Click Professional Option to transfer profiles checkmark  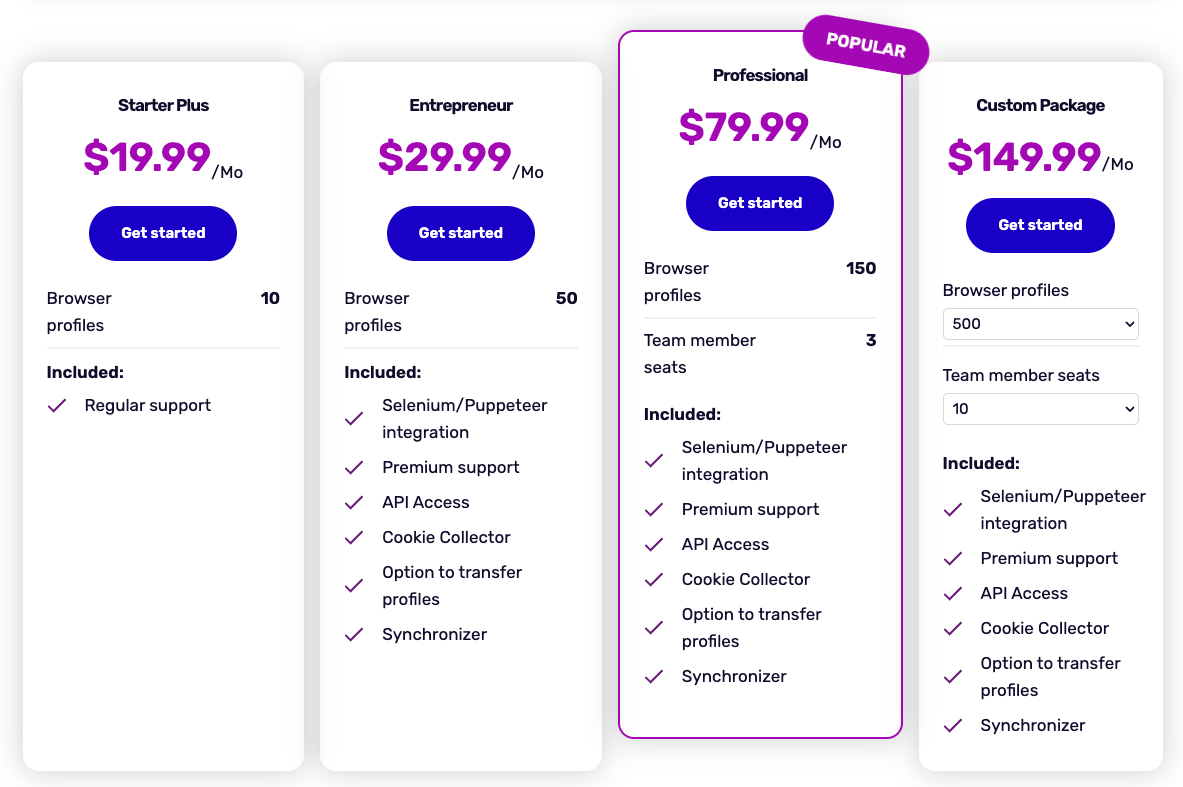coord(654,628)
